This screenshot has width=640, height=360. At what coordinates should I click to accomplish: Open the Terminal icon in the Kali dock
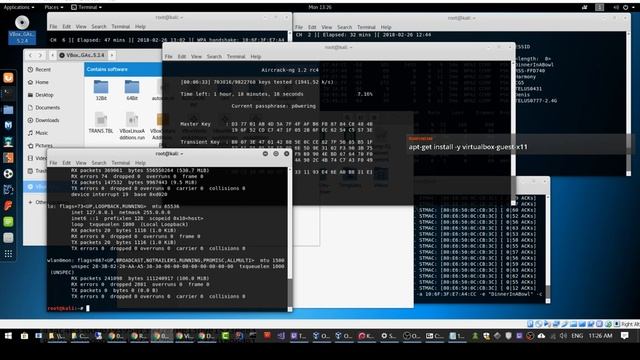point(8,93)
